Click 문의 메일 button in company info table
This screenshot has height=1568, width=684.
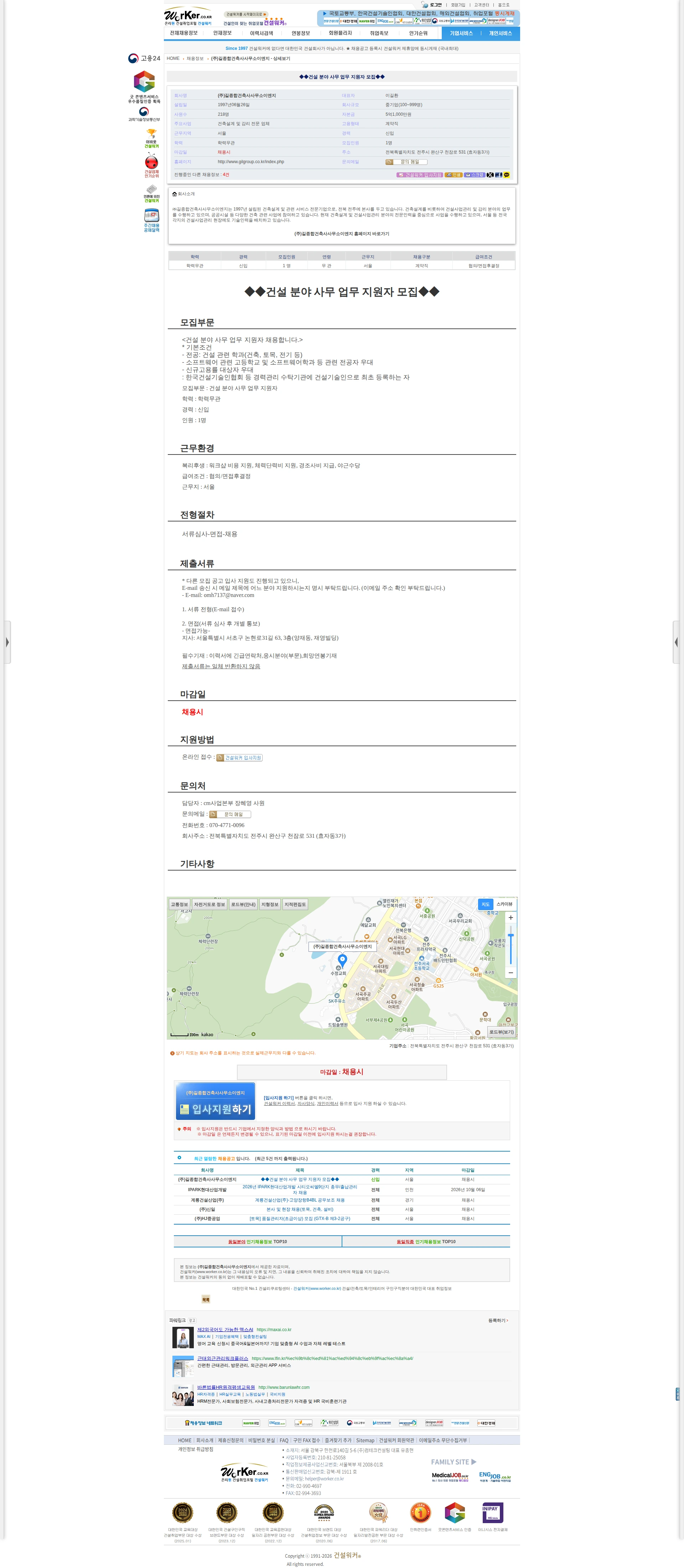[x=406, y=162]
